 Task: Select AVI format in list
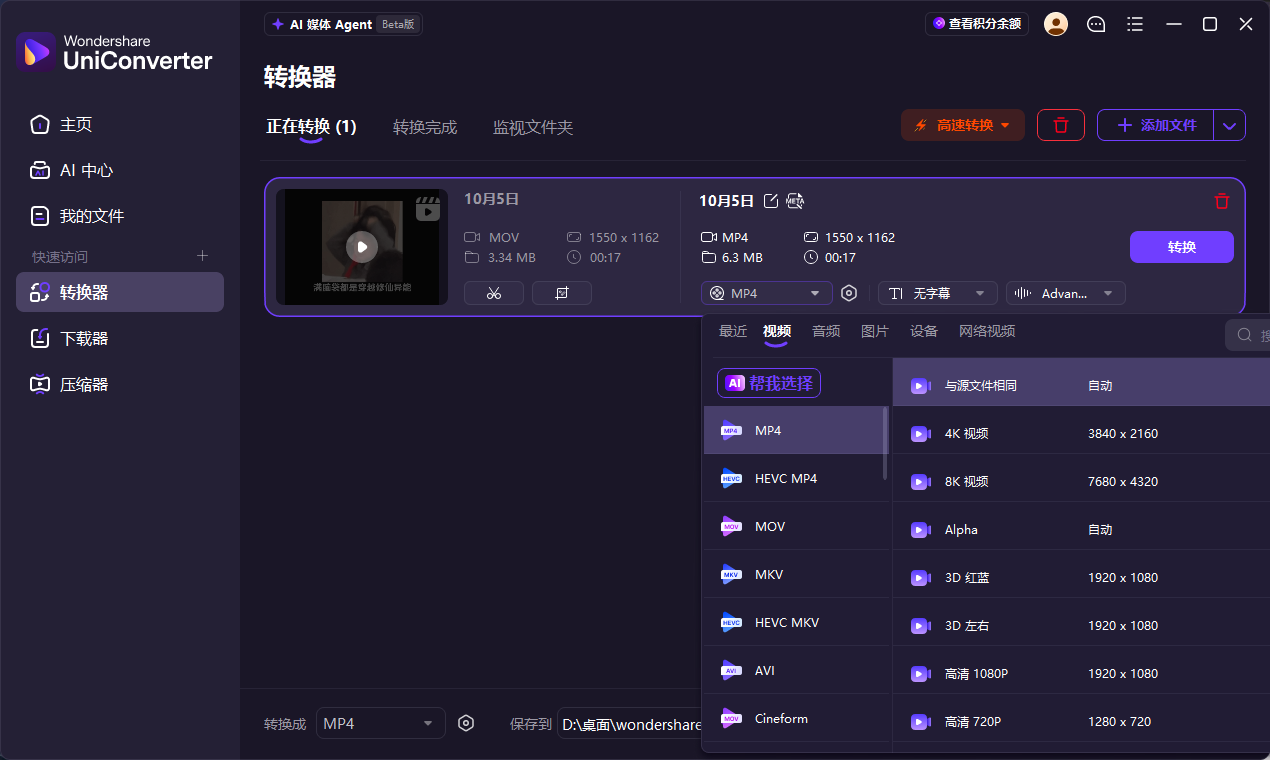click(794, 670)
